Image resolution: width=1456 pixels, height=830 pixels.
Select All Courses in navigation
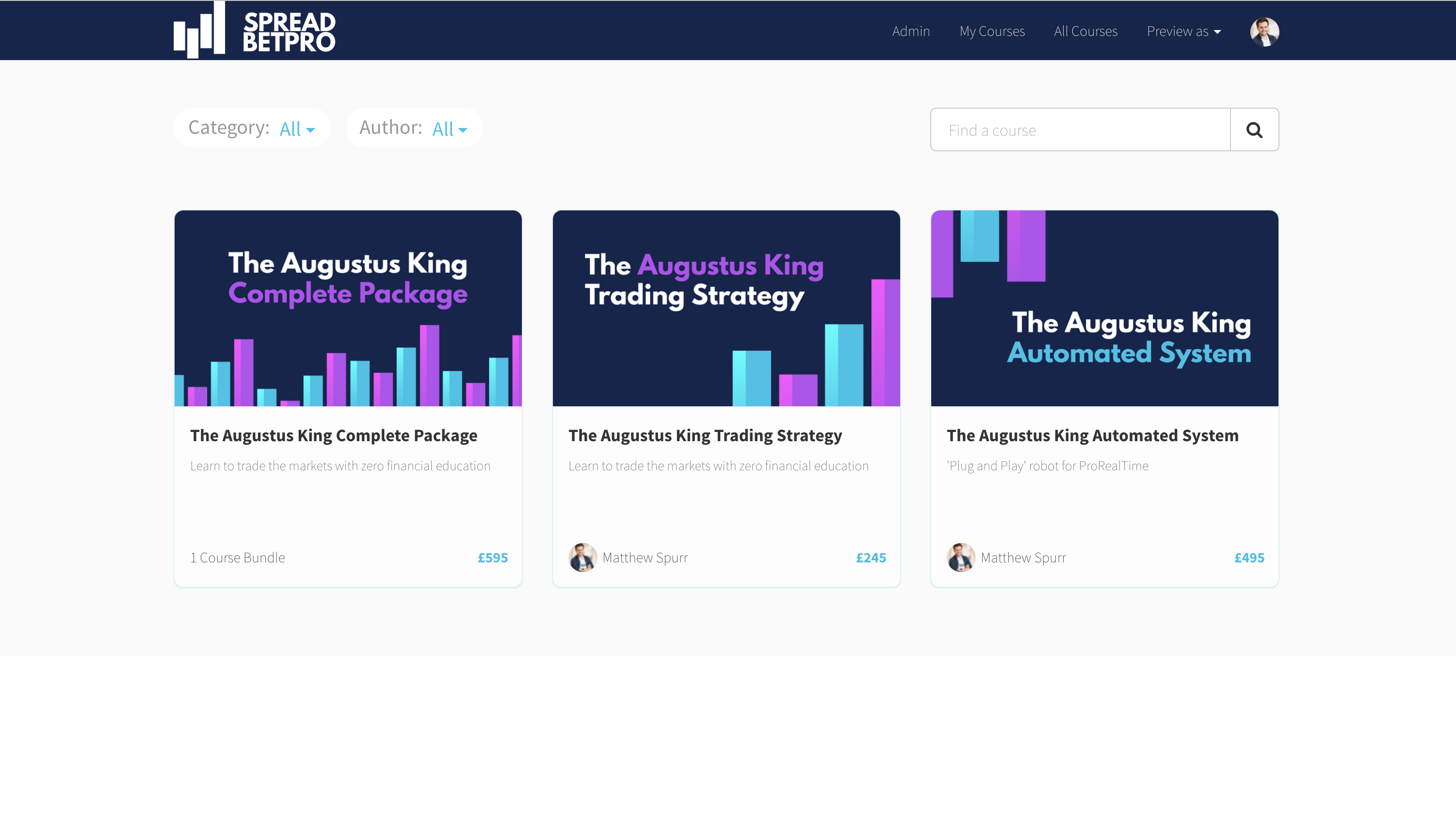tap(1085, 32)
